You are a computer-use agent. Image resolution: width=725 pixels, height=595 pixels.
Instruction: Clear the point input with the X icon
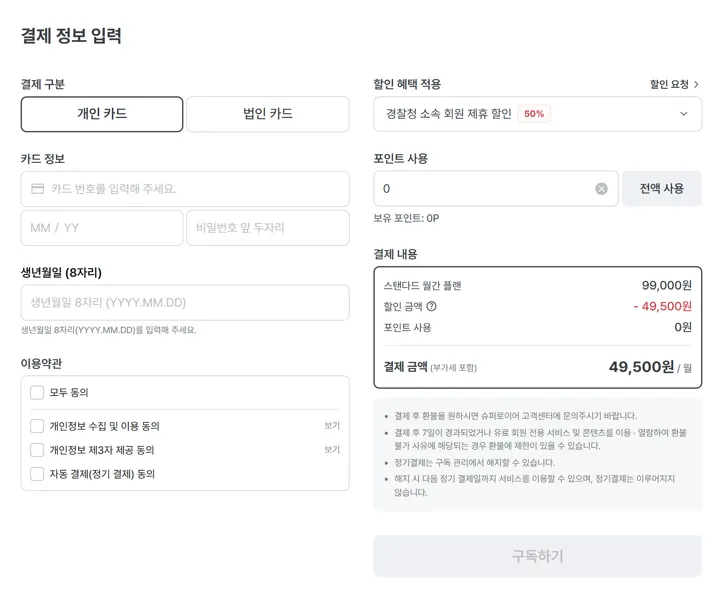pos(601,188)
